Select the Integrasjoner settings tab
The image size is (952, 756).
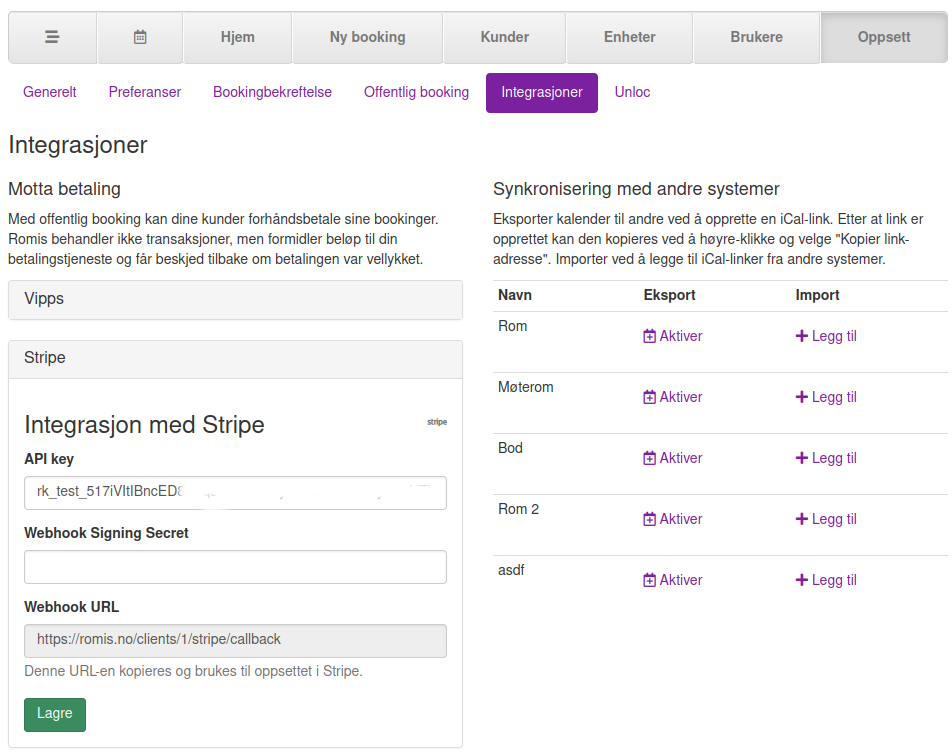click(x=542, y=92)
